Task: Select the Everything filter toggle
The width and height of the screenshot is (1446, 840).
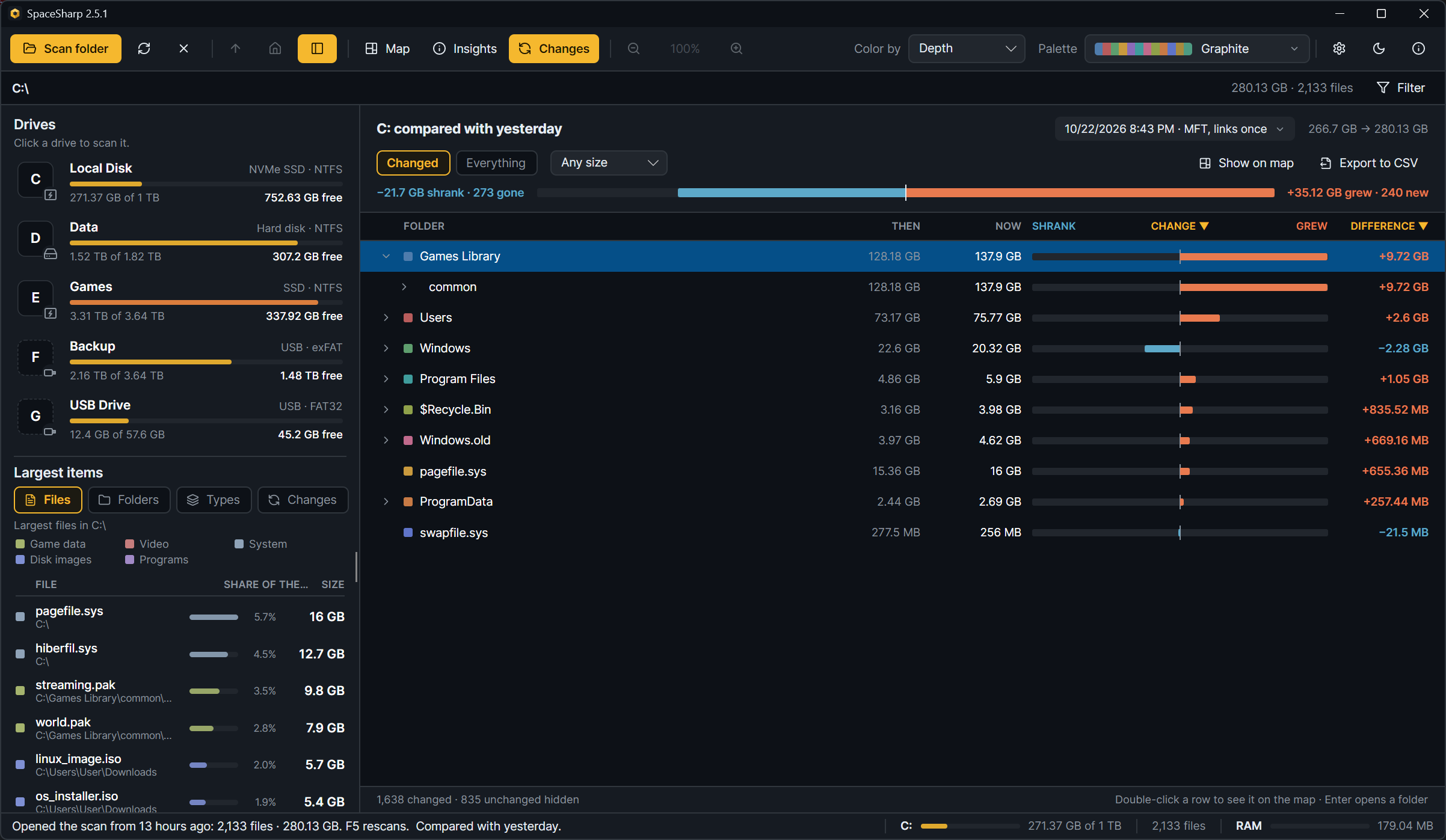Action: tap(496, 163)
